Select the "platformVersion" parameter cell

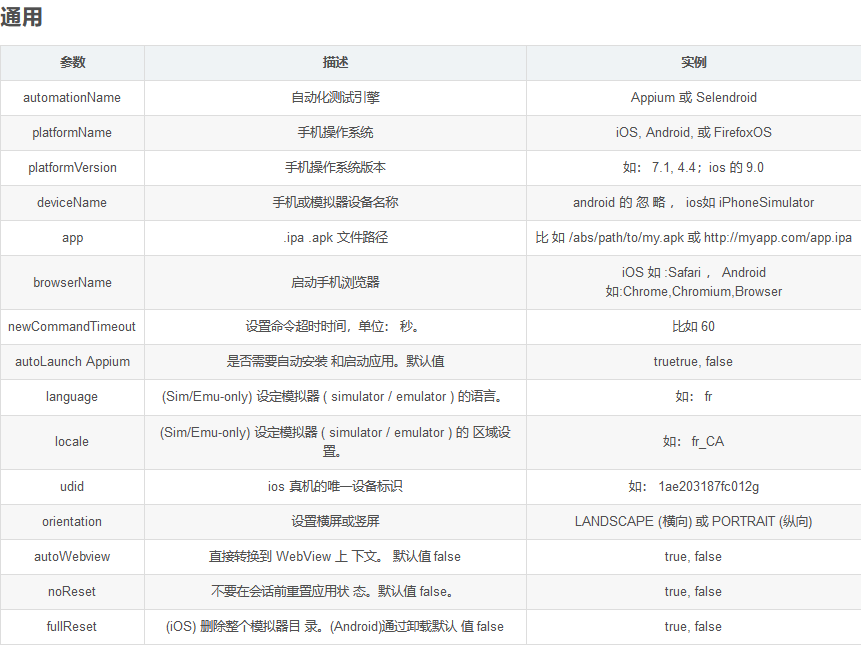click(72, 168)
